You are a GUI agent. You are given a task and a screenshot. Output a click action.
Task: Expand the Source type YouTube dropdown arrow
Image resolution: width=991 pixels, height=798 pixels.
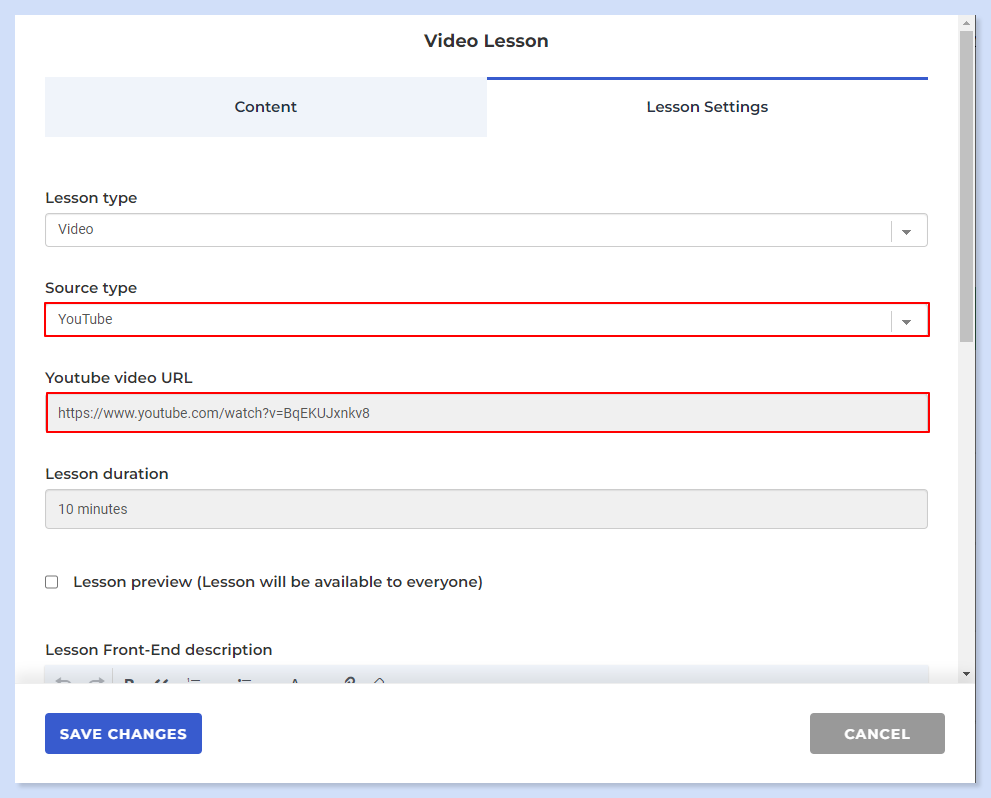[906, 321]
